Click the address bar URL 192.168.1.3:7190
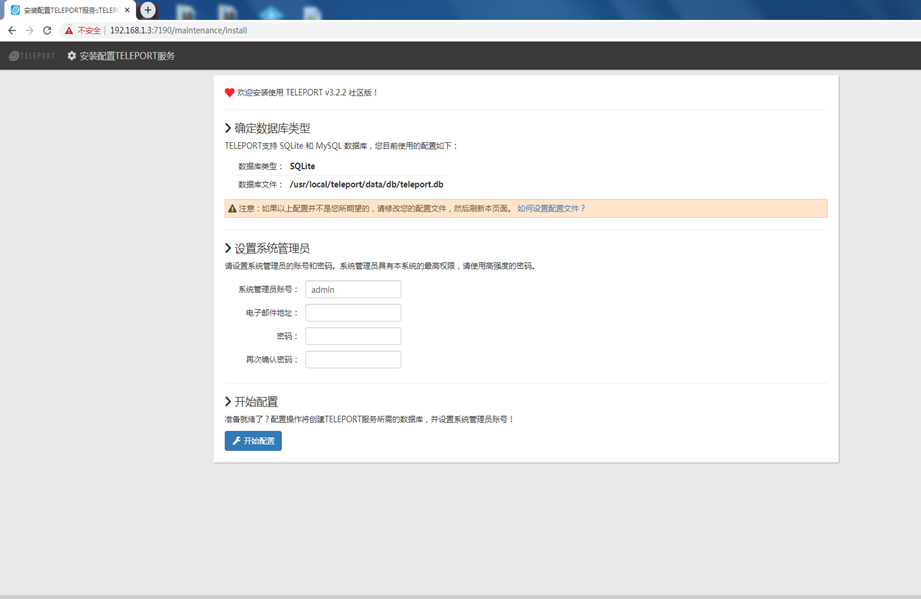The width and height of the screenshot is (921, 599). click(x=179, y=31)
